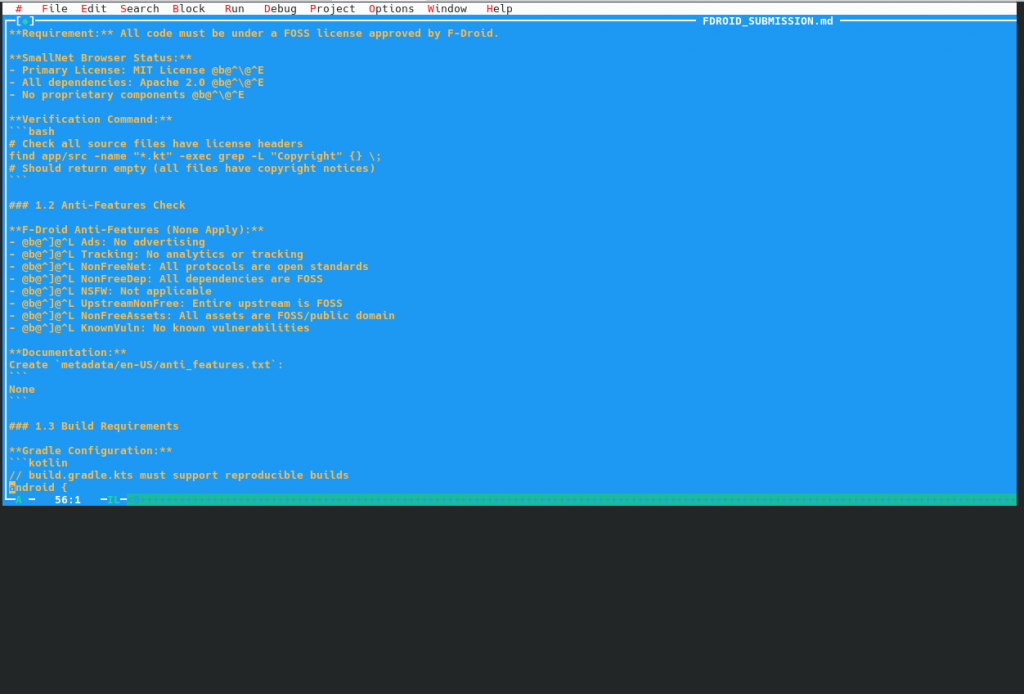Open the Project menu
The width and height of the screenshot is (1024, 694).
coord(332,8)
